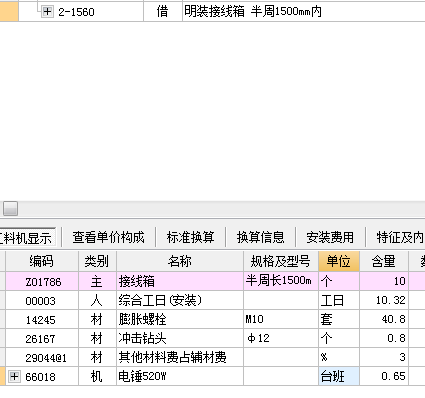Select quantity cell 0.65
This screenshot has width=425, height=398.
(x=384, y=376)
